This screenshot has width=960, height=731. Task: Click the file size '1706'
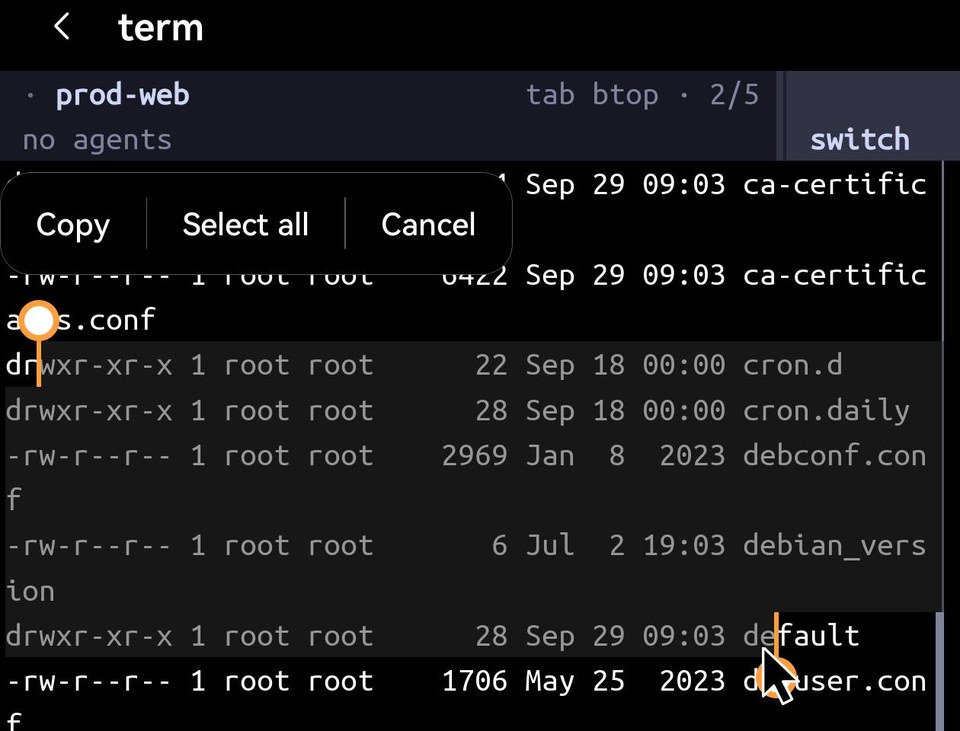pos(474,681)
